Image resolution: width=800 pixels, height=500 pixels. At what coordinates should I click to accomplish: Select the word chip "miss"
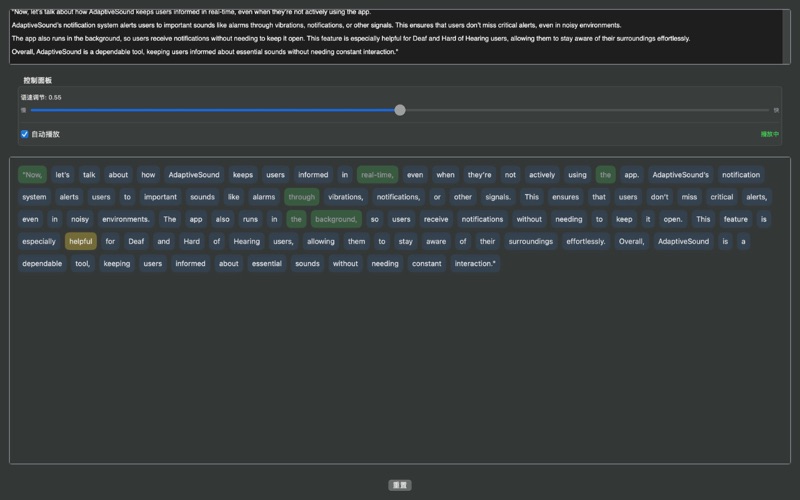click(689, 197)
